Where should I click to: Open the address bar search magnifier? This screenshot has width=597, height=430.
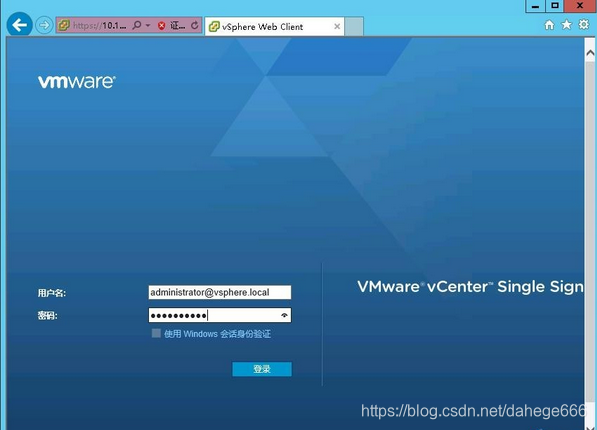[x=136, y=26]
